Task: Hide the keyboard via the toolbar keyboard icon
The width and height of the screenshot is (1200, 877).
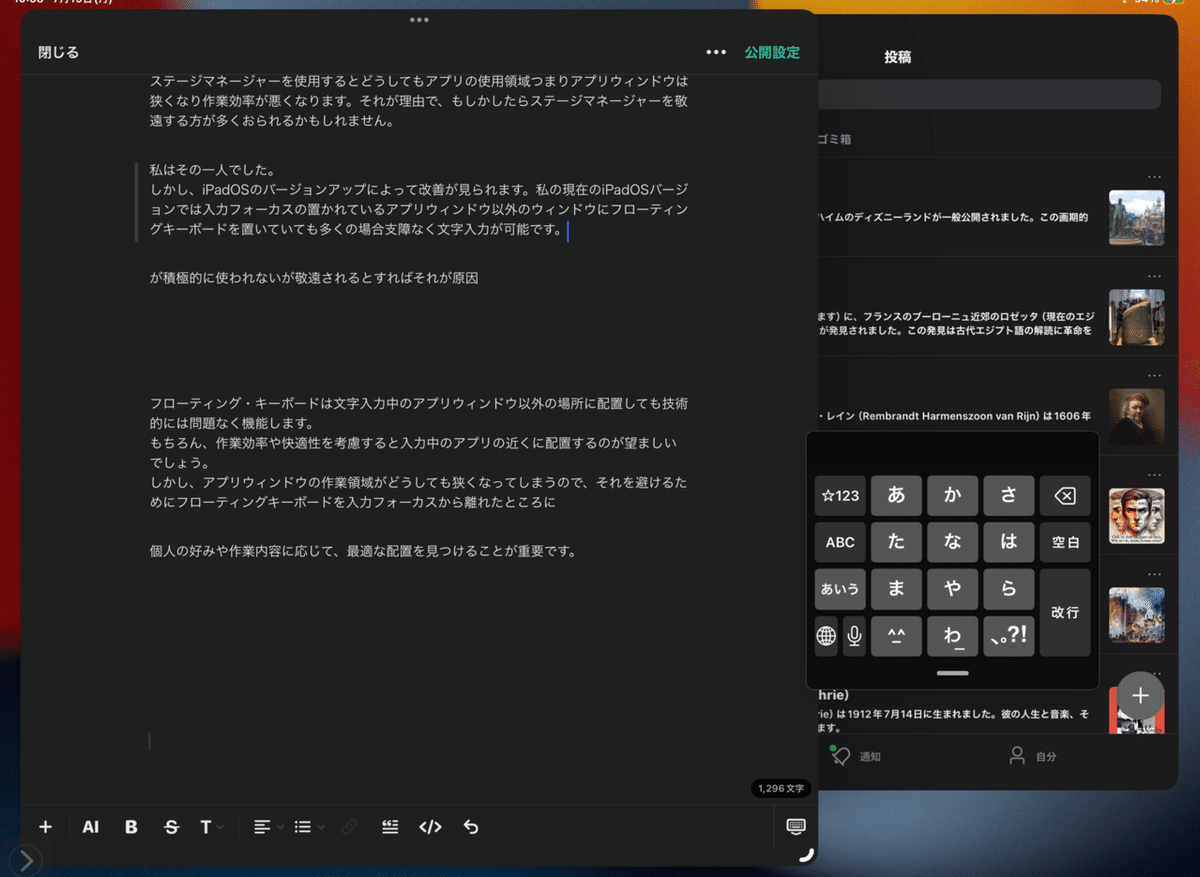Action: pos(796,826)
